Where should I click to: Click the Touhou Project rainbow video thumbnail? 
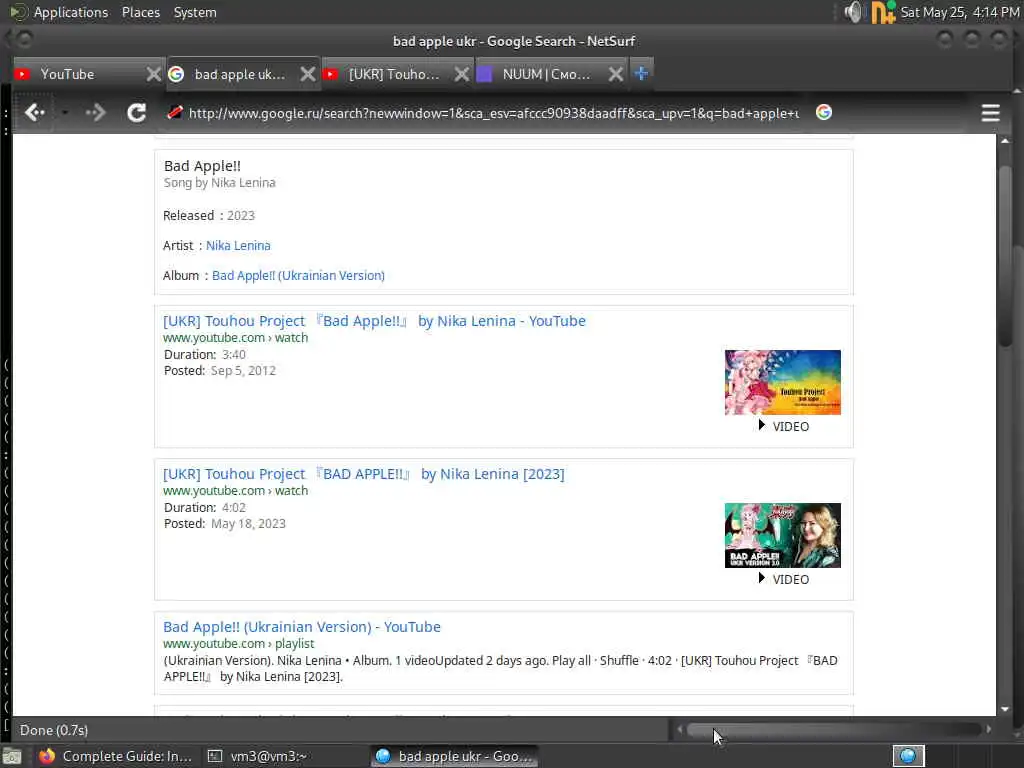(x=782, y=382)
